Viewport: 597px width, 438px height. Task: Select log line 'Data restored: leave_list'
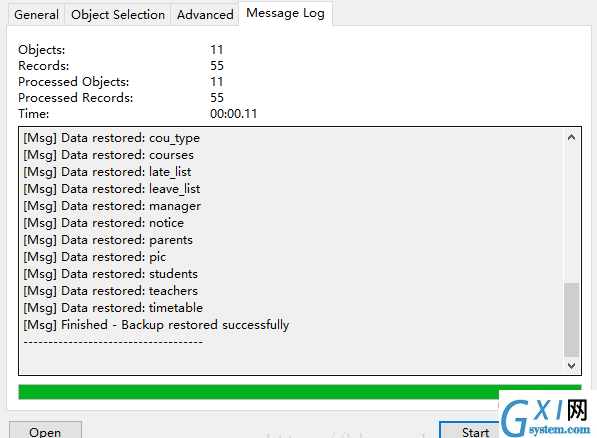point(112,189)
